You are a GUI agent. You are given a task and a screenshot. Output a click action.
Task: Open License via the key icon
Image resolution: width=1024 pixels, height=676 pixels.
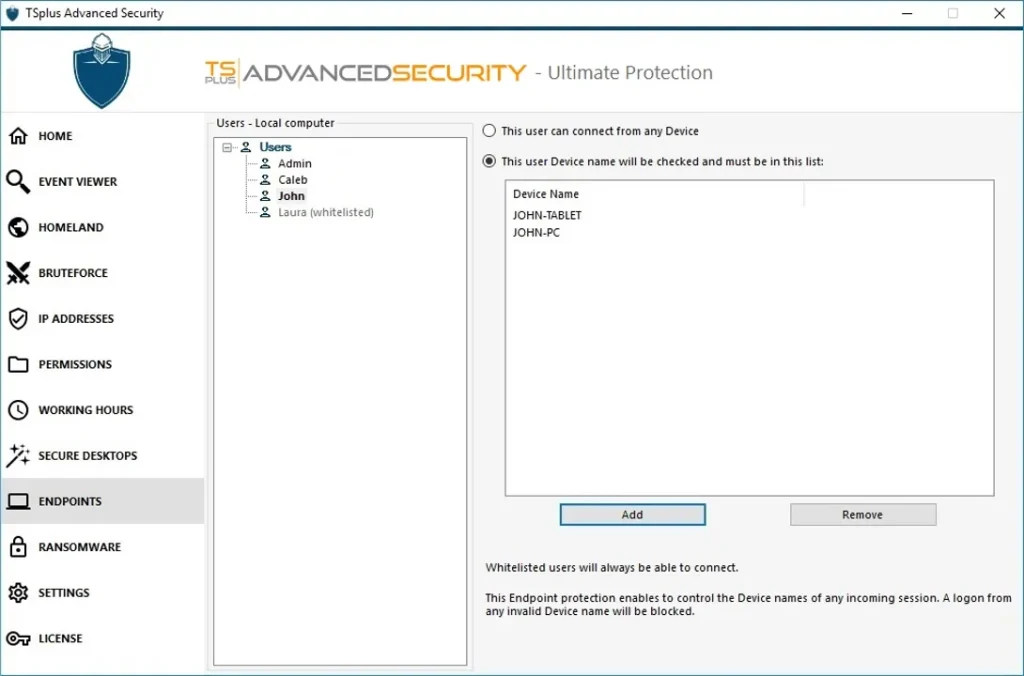point(18,639)
